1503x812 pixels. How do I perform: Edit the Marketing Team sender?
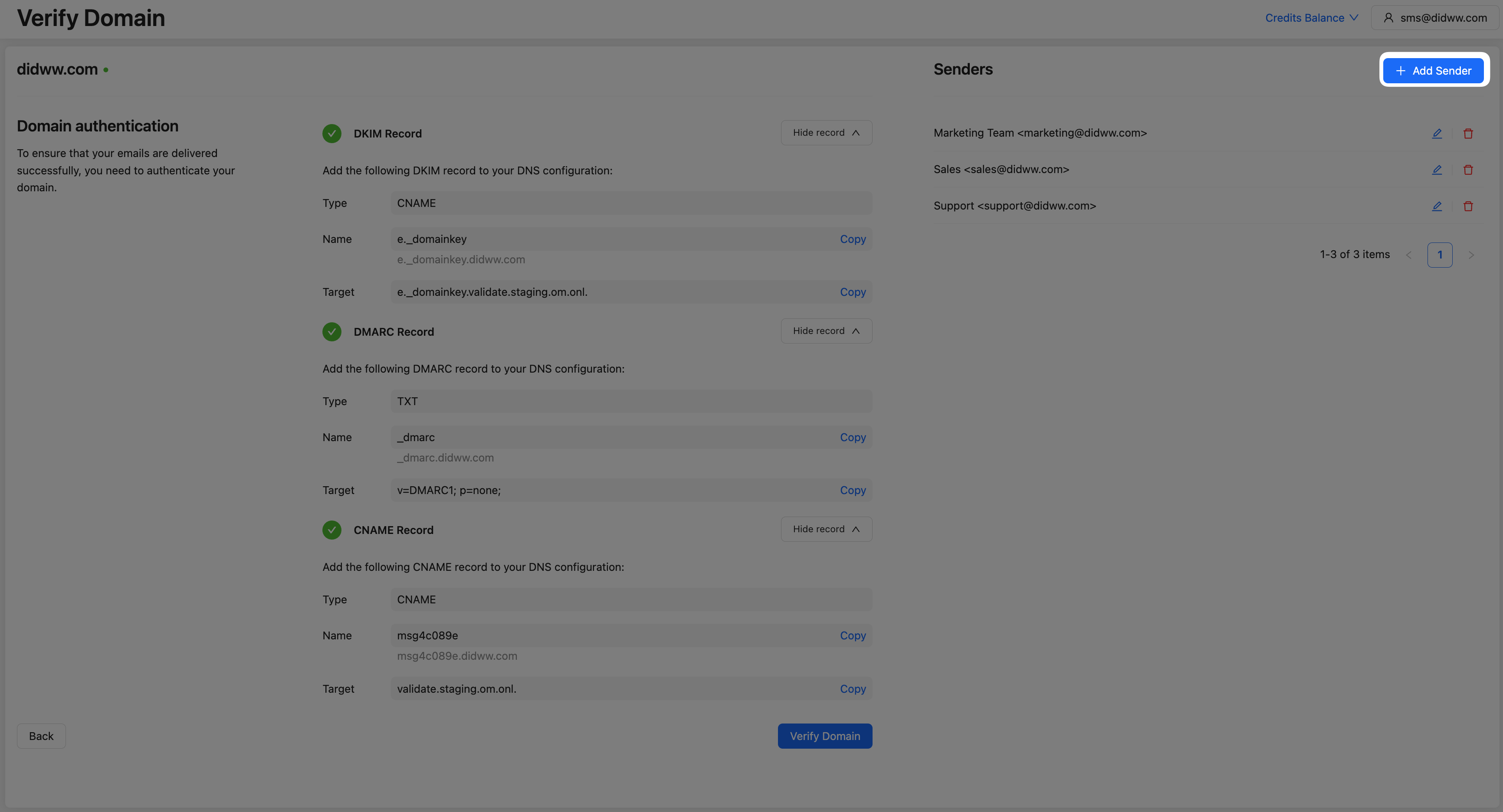1437,134
